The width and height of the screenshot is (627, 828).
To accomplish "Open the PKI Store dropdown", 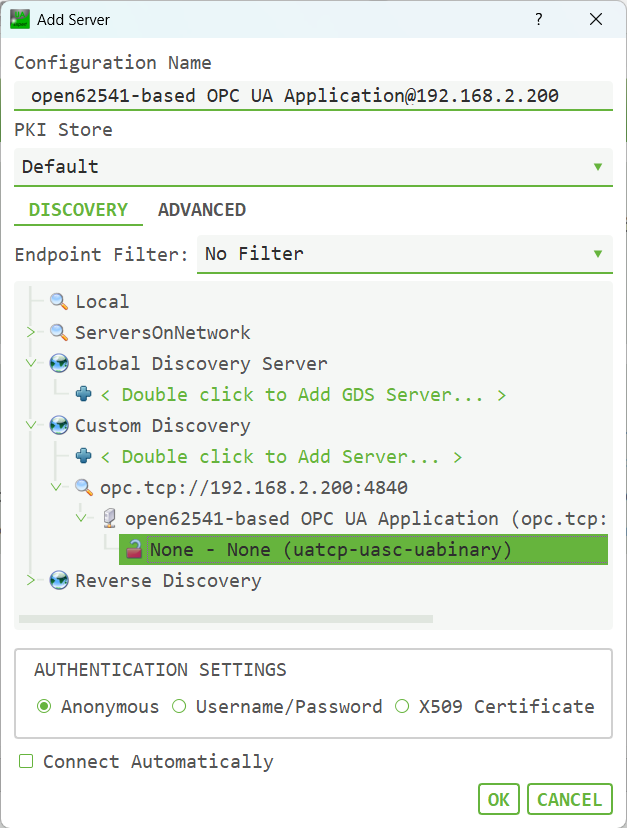I will click(x=313, y=167).
